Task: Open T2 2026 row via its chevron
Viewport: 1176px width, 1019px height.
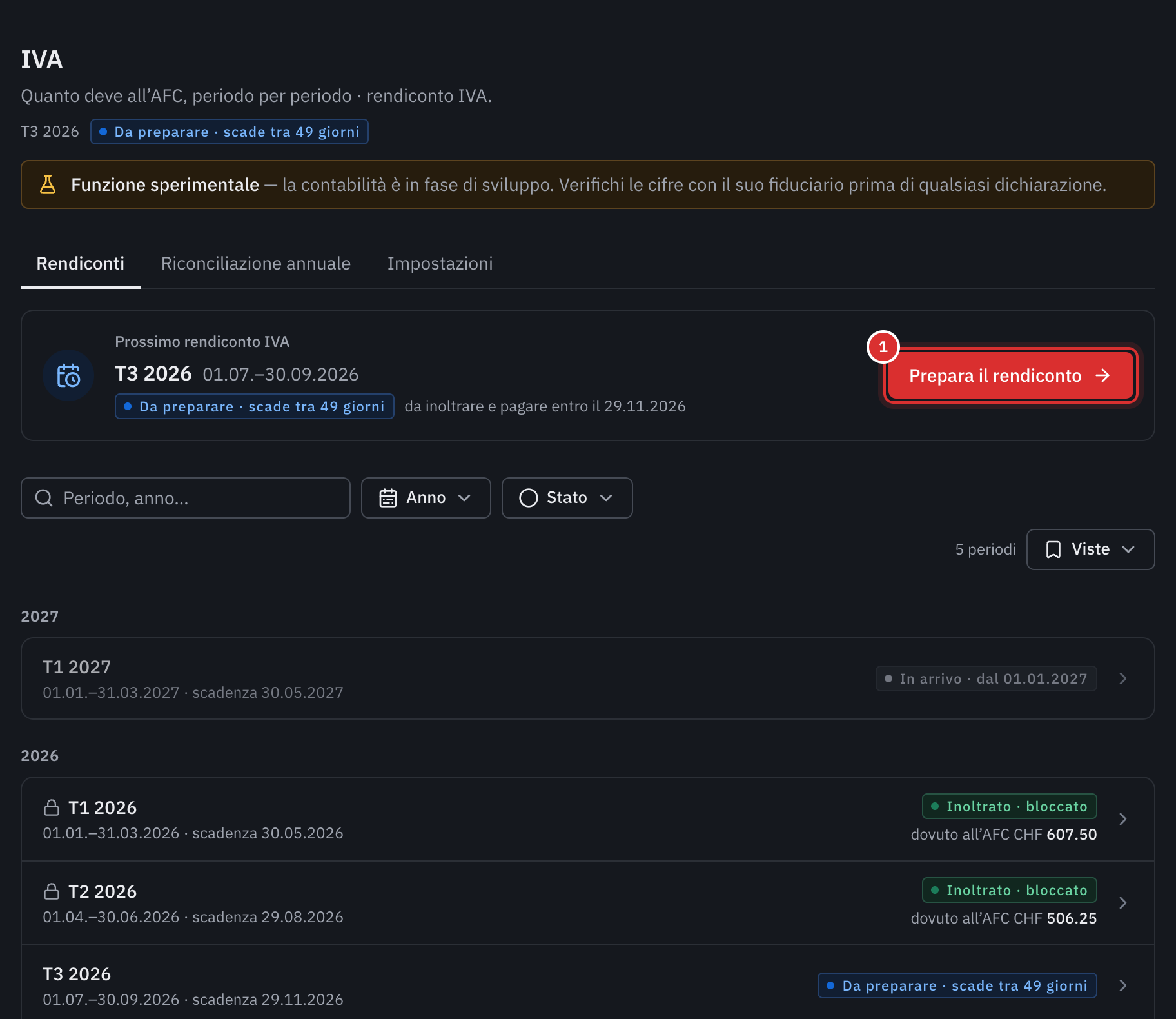Action: (1123, 903)
